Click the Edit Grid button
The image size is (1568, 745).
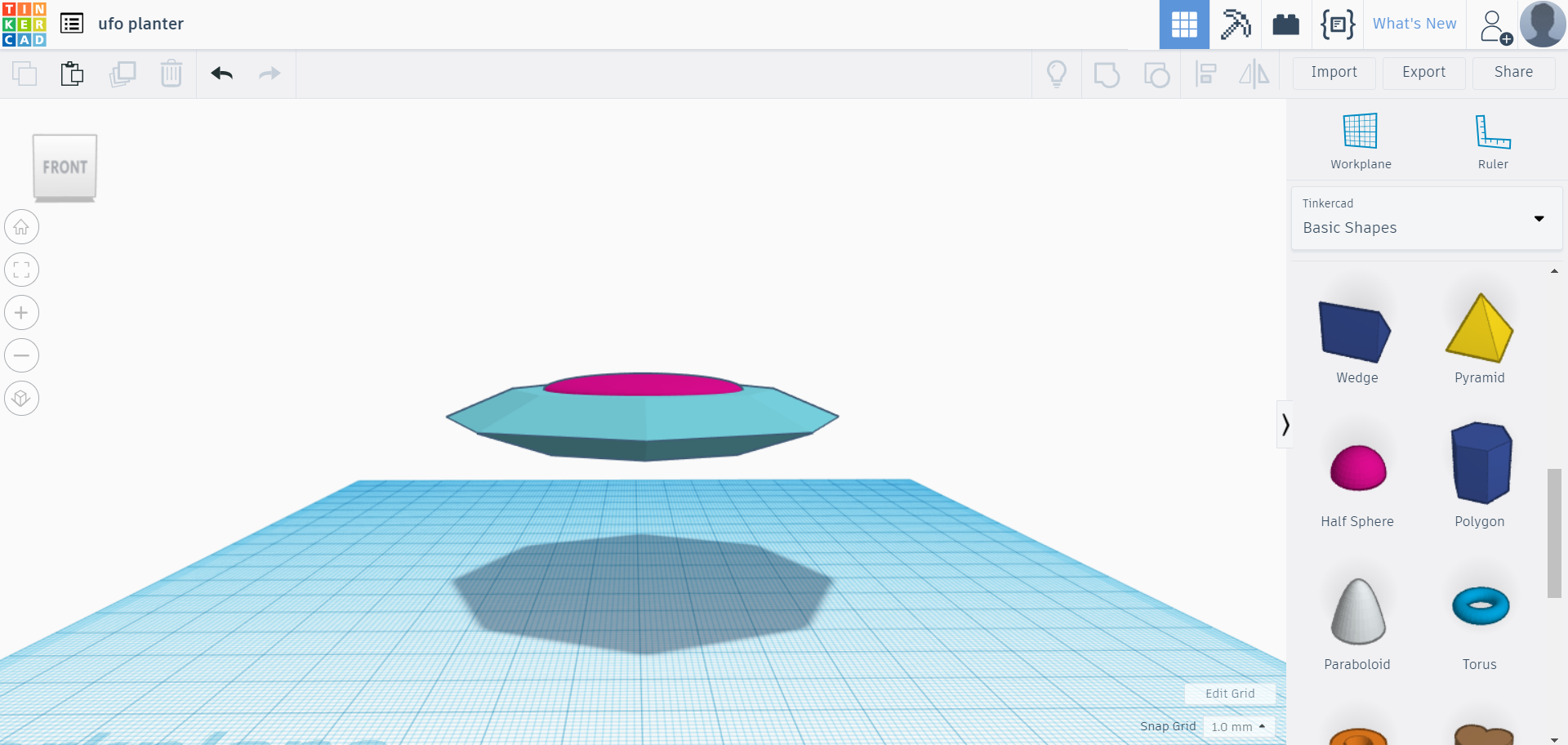(x=1230, y=694)
